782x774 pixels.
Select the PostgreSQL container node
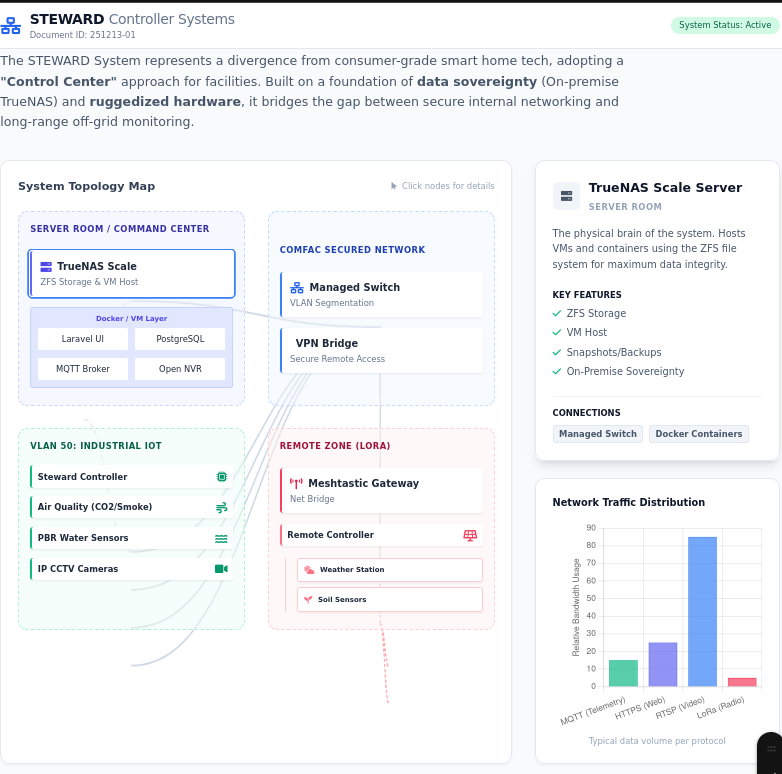tap(181, 339)
